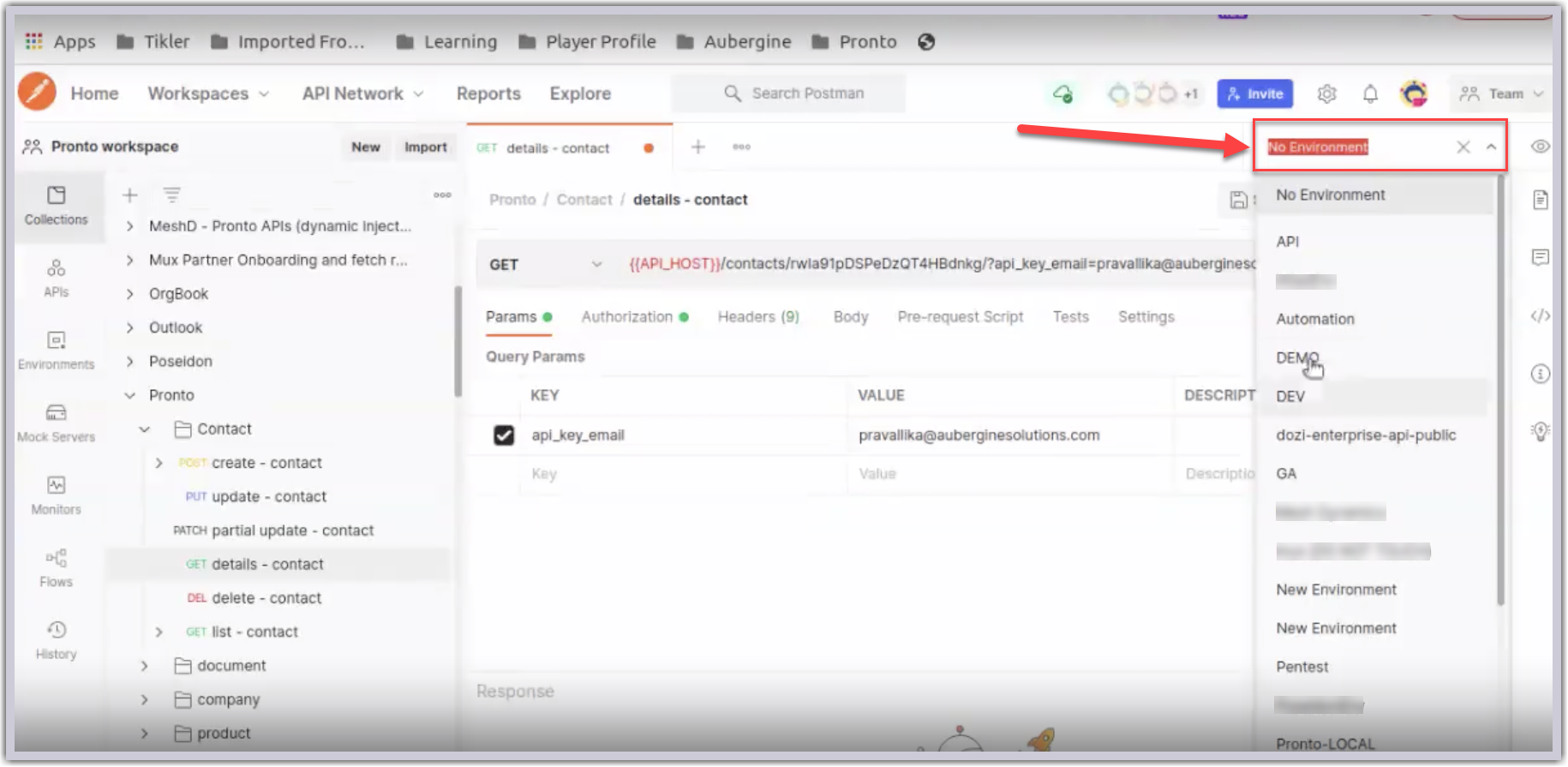
Task: Open the Environments sidebar panel
Action: coord(57,351)
